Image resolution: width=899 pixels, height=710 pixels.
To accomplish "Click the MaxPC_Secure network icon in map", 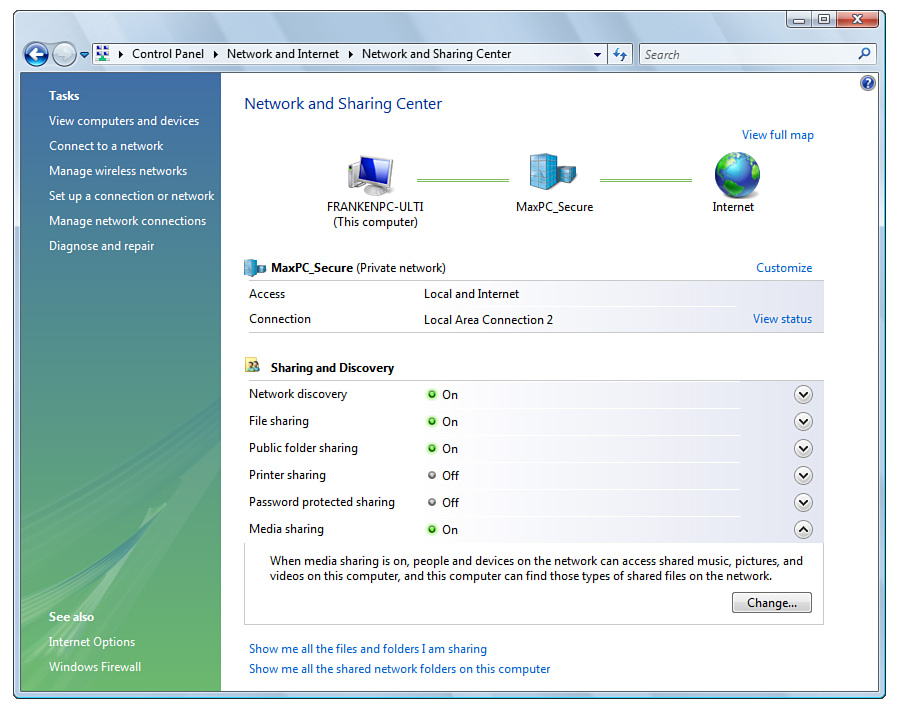I will [x=552, y=171].
